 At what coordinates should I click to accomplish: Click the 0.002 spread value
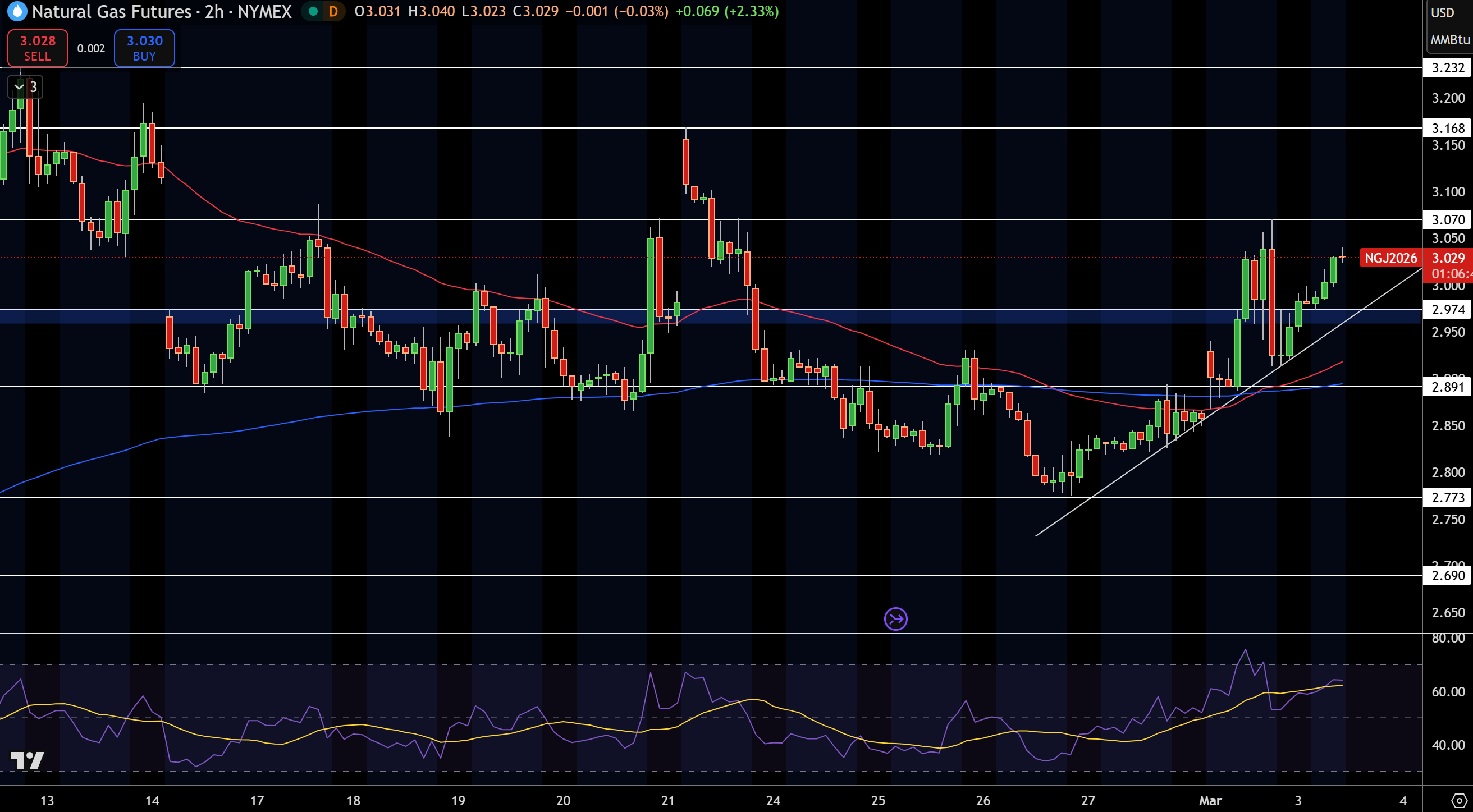(91, 49)
